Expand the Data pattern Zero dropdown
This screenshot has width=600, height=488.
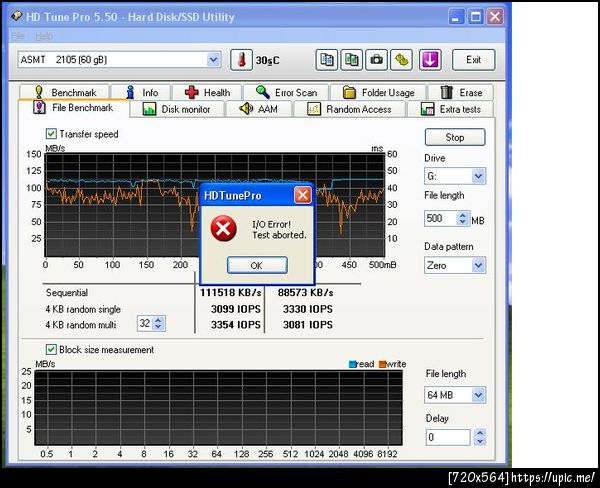coord(478,265)
